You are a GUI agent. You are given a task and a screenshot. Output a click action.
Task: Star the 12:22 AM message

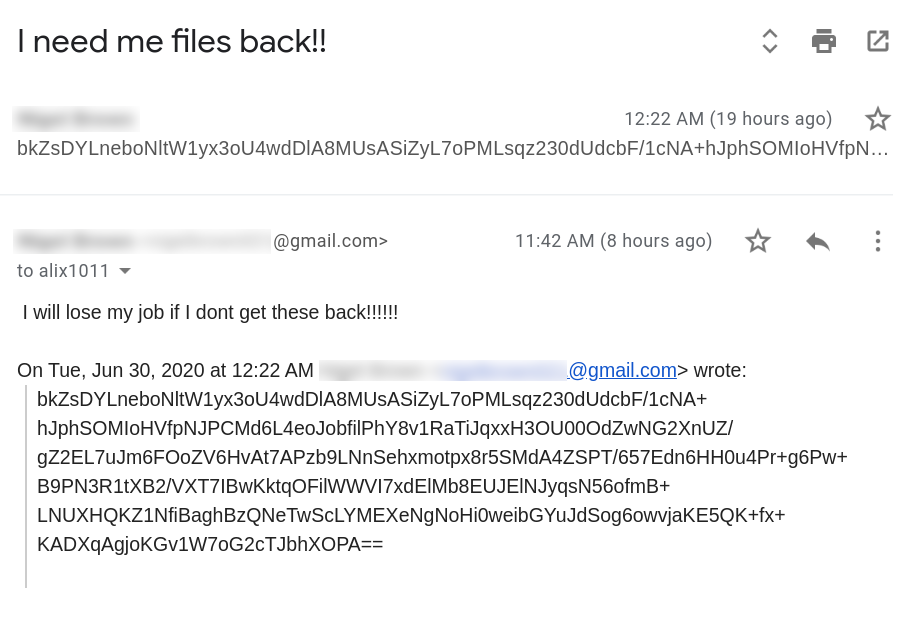[x=878, y=119]
